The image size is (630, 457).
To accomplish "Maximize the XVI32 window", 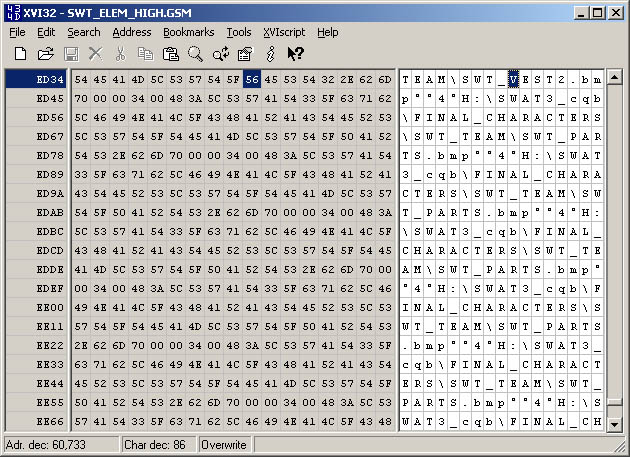I will pyautogui.click(x=597, y=13).
